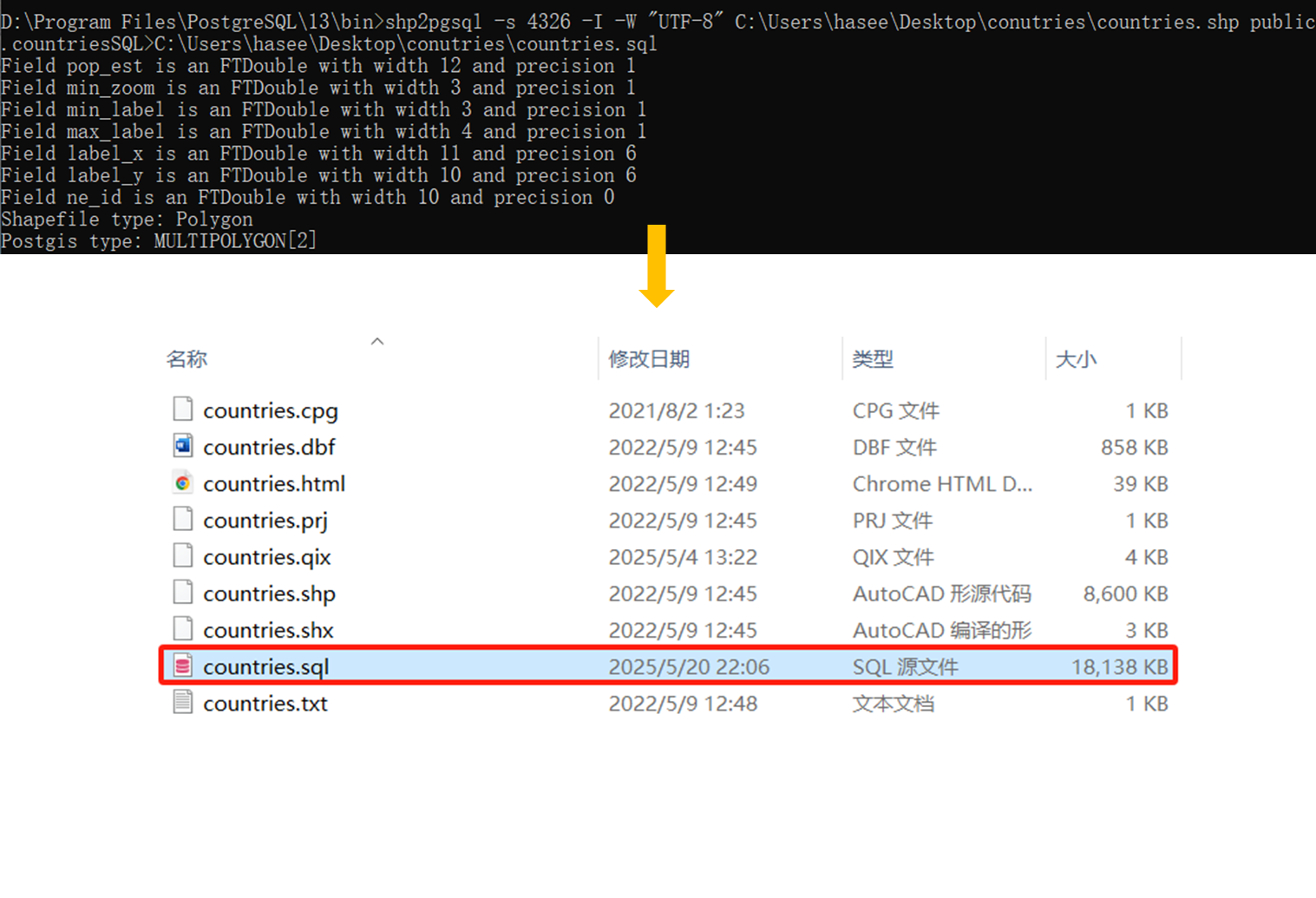Screen dimensions: 1316x898
Task: Select the file named countries.prj
Action: 265,521
